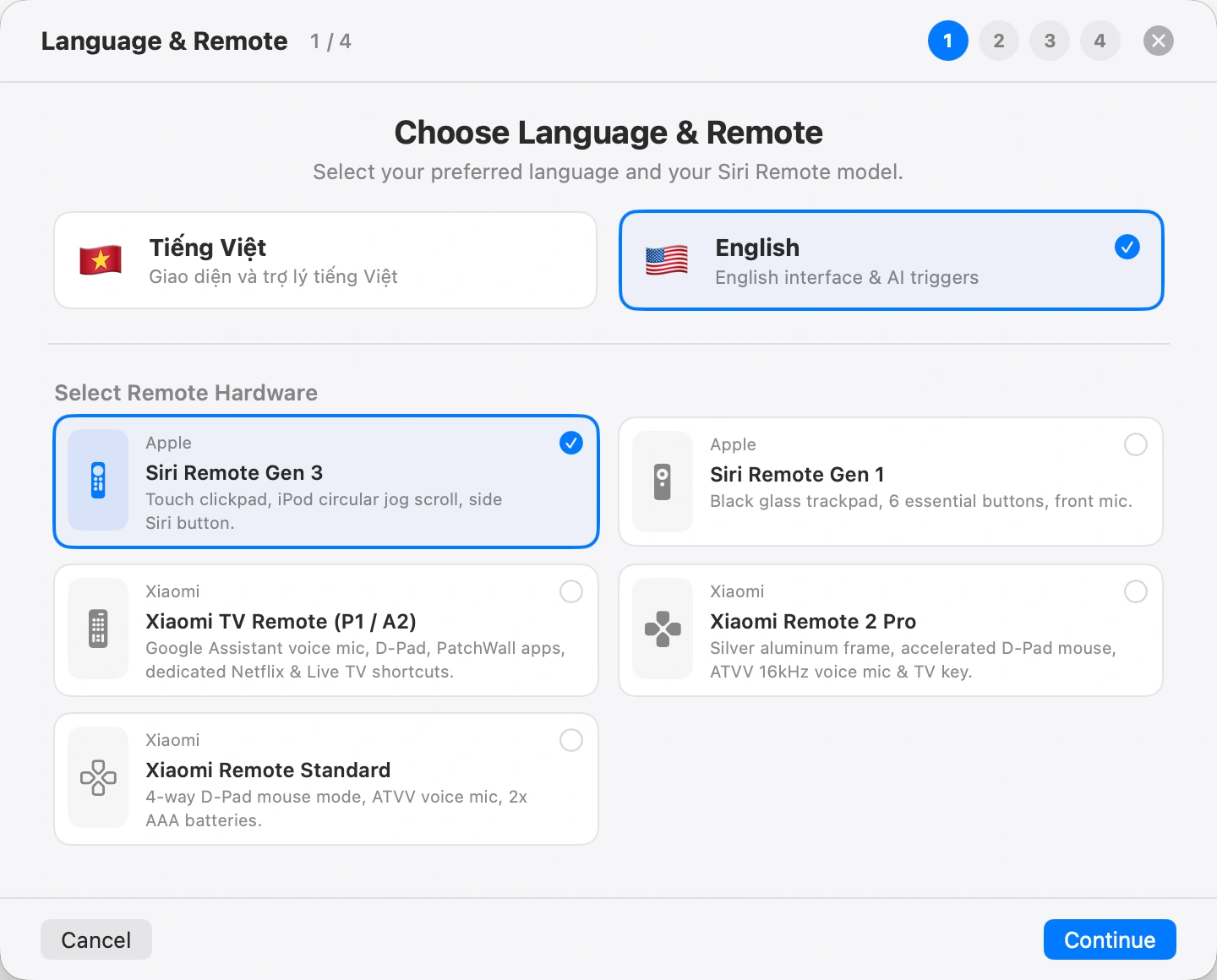Click the Siri Remote Gen 1 title

pyautogui.click(x=797, y=475)
